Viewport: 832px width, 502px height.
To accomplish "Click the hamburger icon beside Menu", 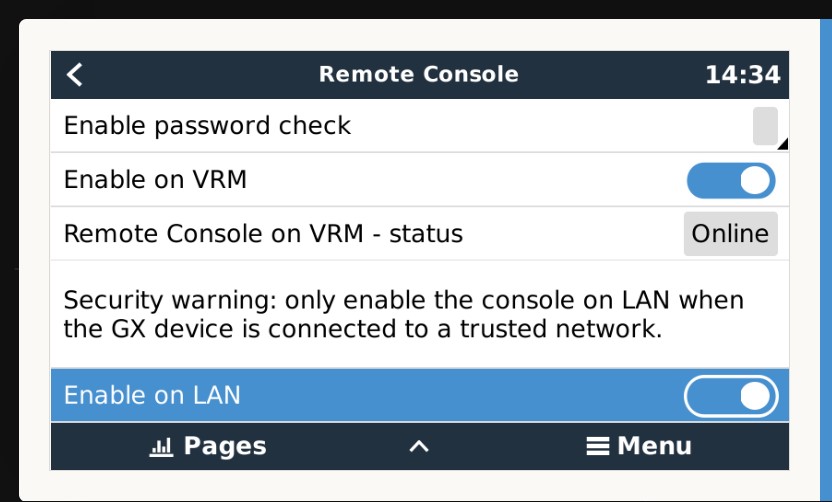I will point(598,446).
